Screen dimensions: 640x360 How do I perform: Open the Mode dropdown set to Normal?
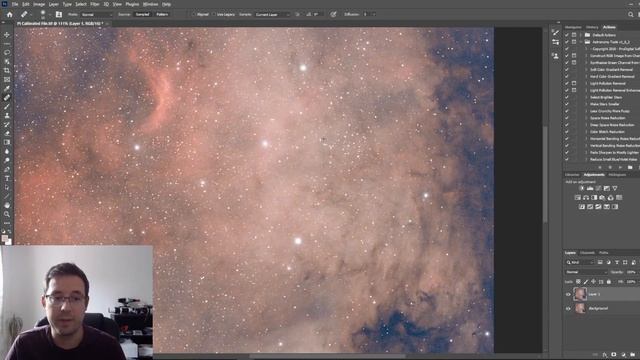pos(97,14)
